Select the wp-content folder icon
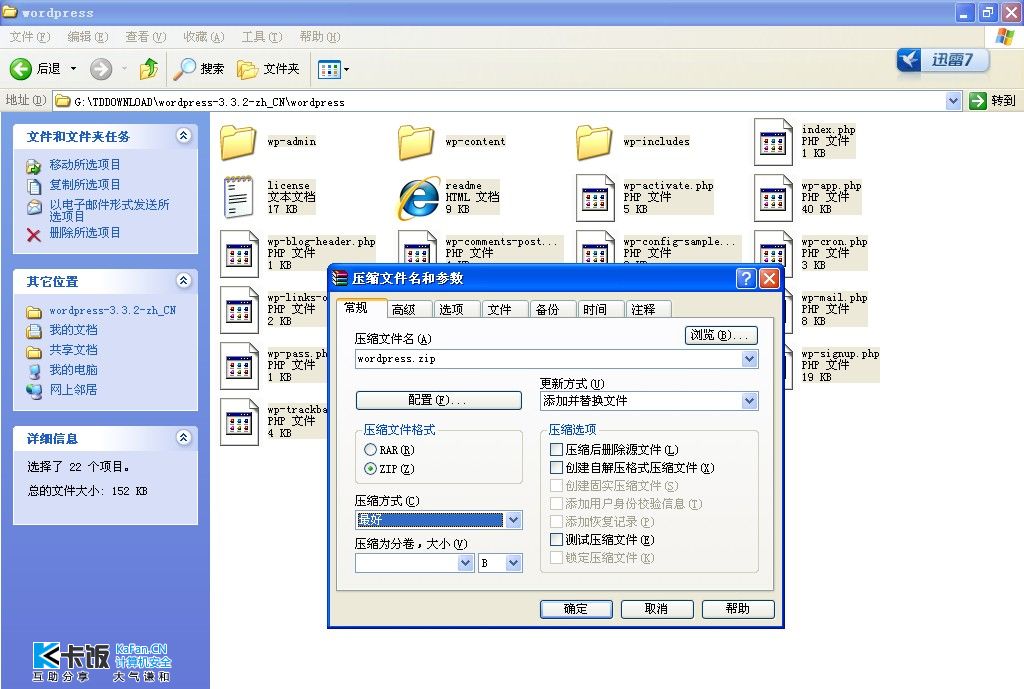The width and height of the screenshot is (1024, 689). (416, 142)
